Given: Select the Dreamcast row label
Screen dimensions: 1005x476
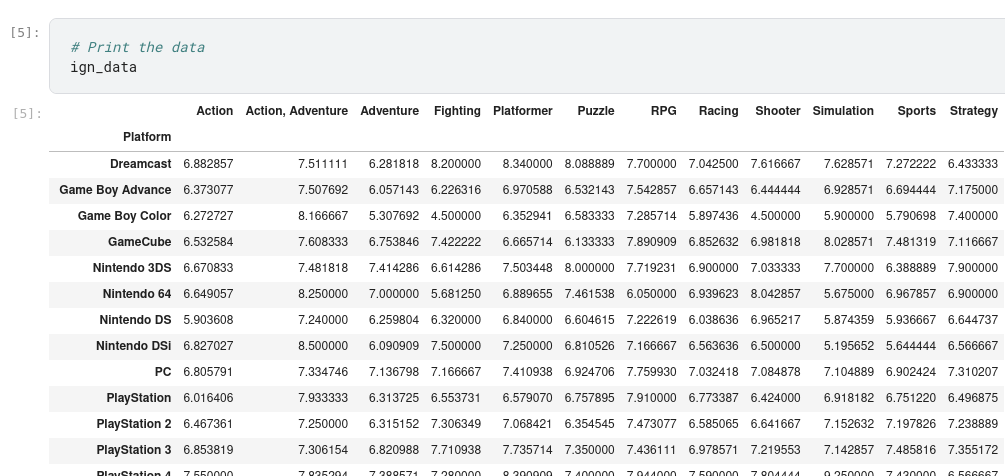Looking at the screenshot, I should [x=140, y=164].
